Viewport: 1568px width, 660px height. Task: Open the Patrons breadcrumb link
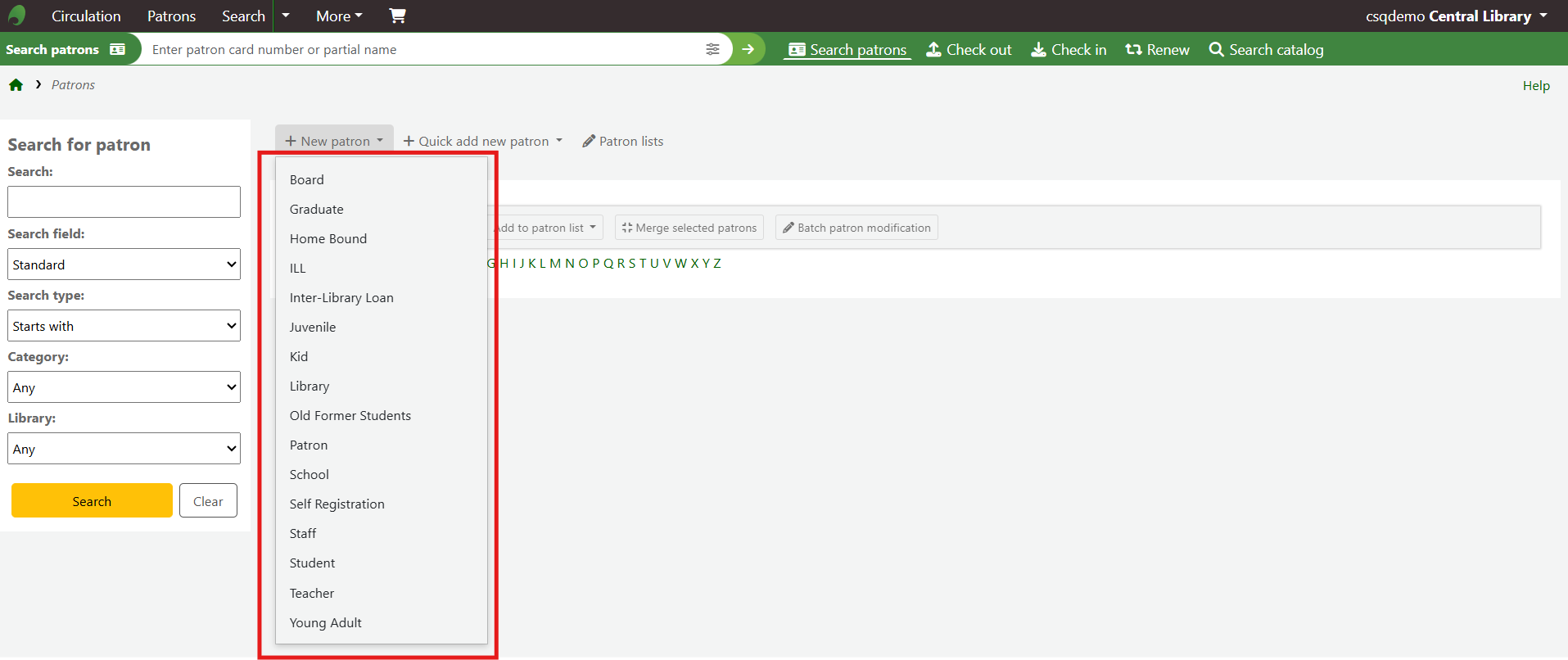[73, 85]
